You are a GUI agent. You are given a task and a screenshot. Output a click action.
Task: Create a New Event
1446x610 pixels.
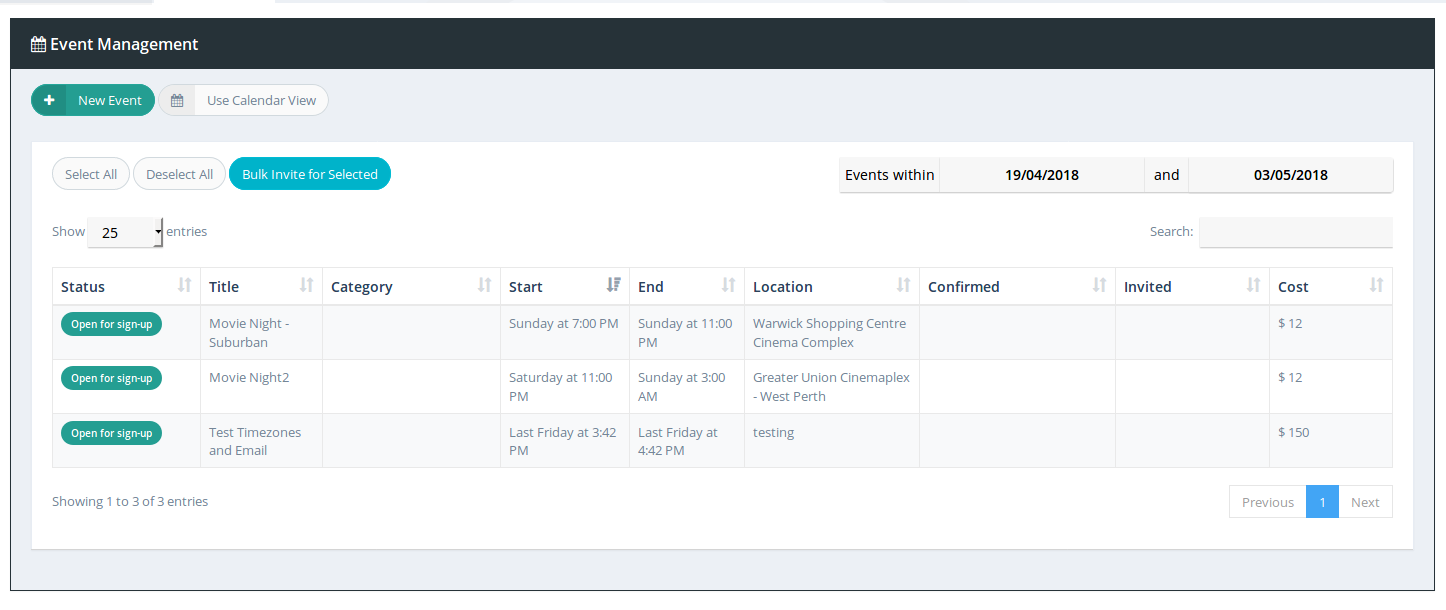(93, 100)
